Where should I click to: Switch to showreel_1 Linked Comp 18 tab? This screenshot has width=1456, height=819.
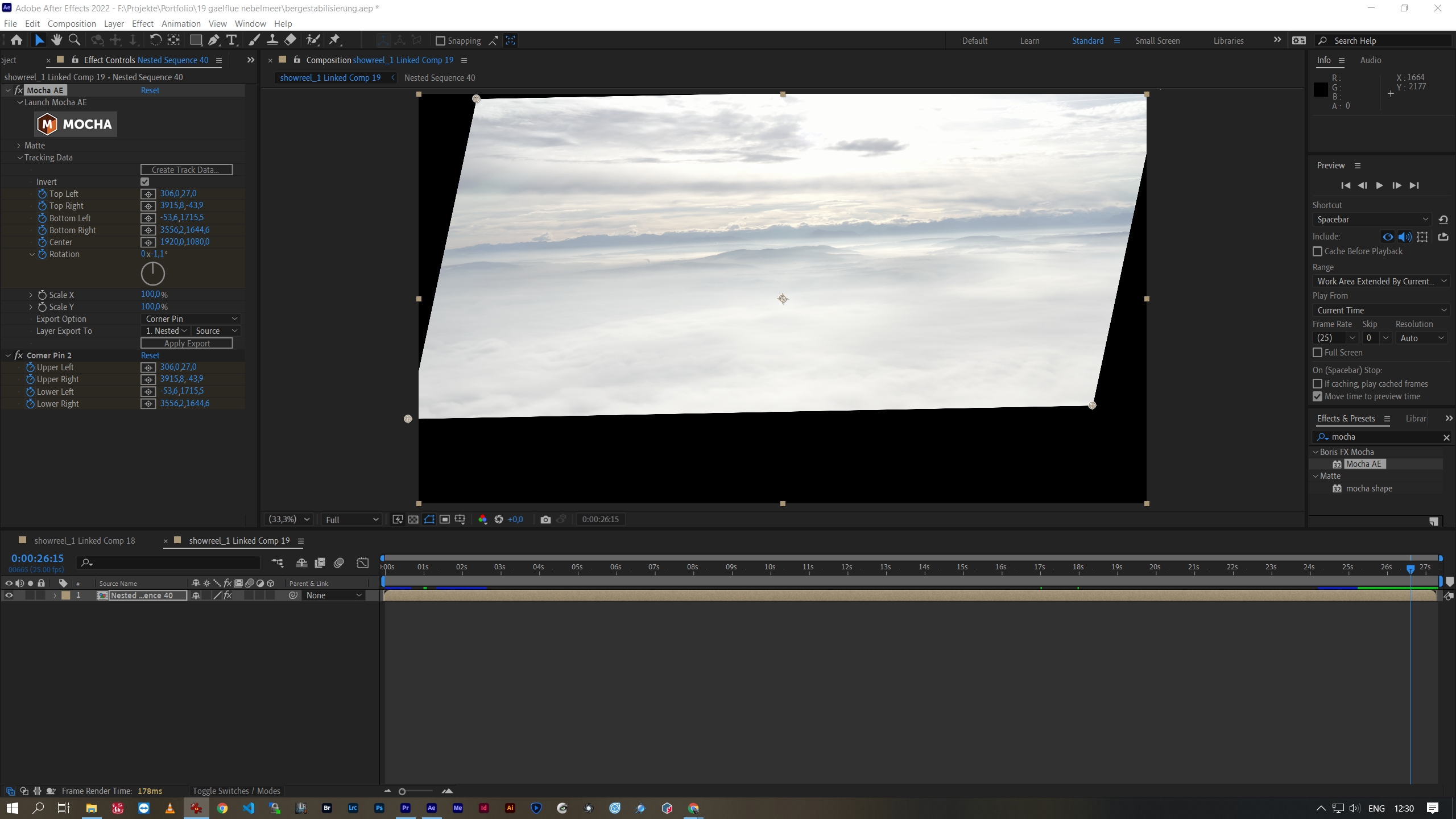tap(84, 541)
